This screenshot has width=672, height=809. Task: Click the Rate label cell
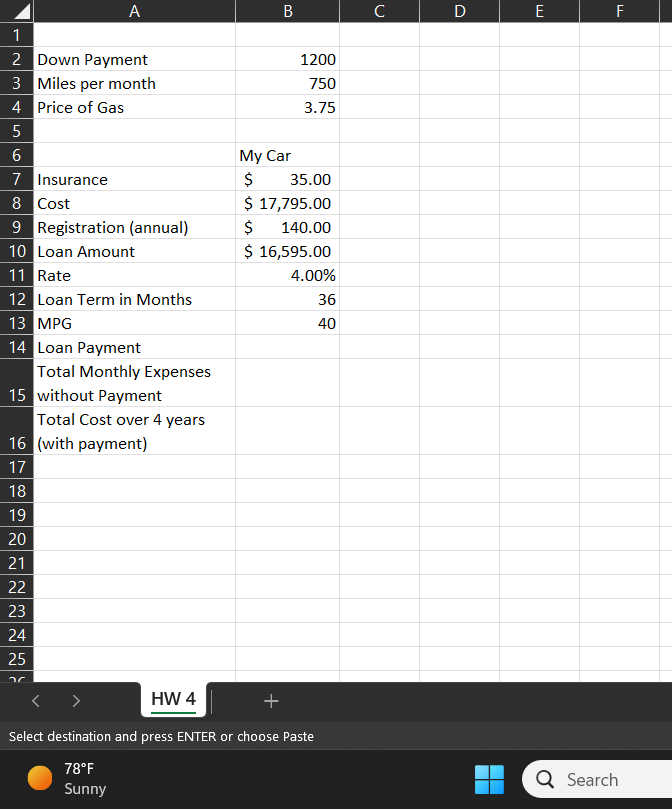(x=134, y=276)
